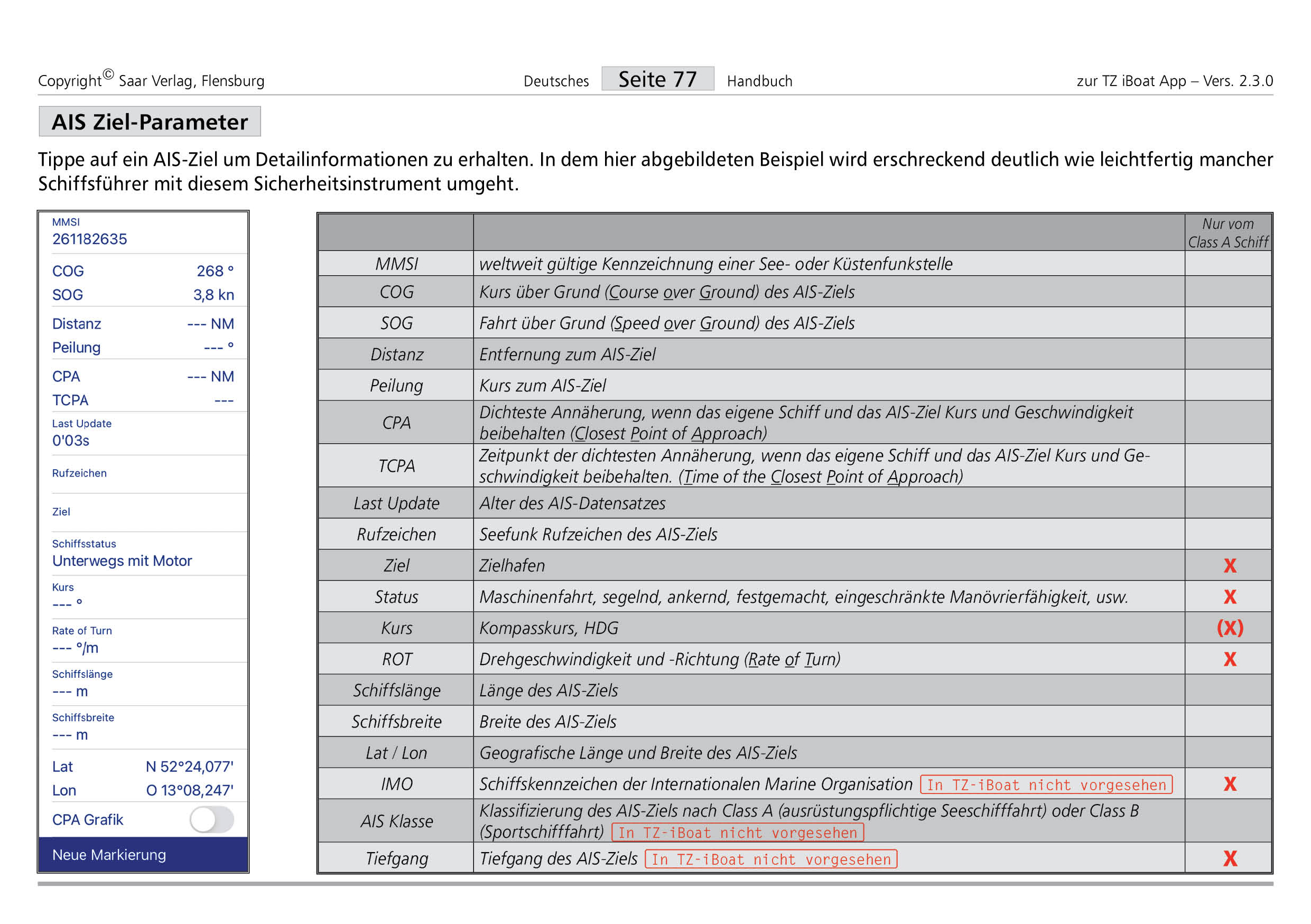
Task: Click the Last Update value 0'03s
Action: [71, 441]
